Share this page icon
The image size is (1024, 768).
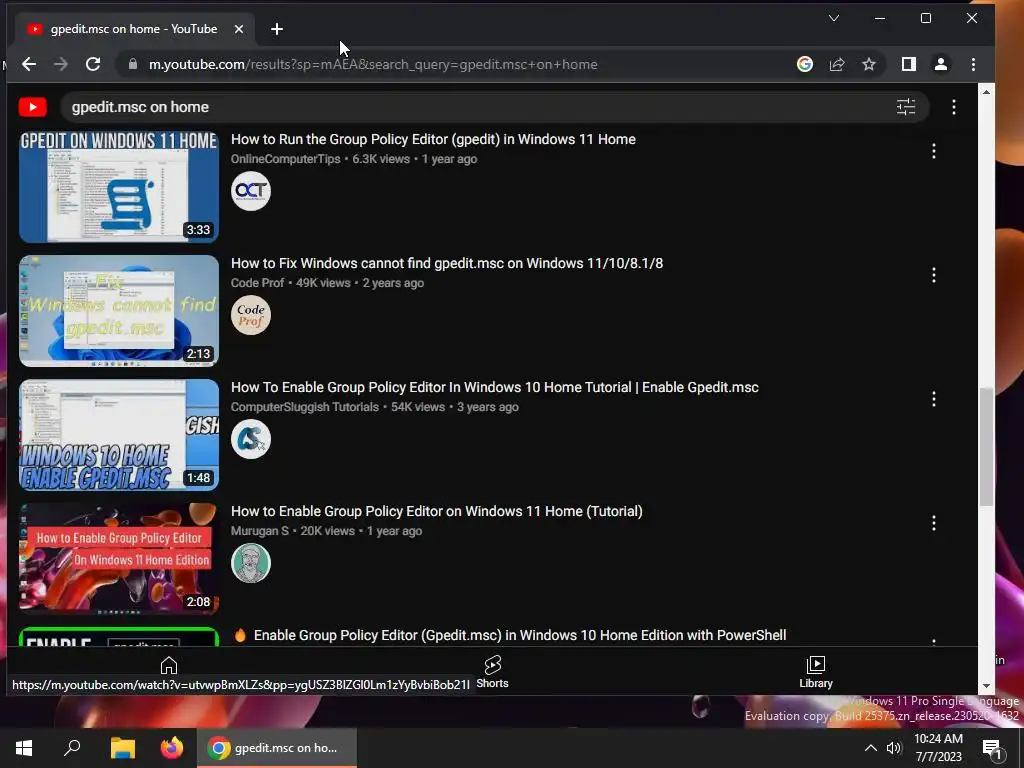(837, 64)
